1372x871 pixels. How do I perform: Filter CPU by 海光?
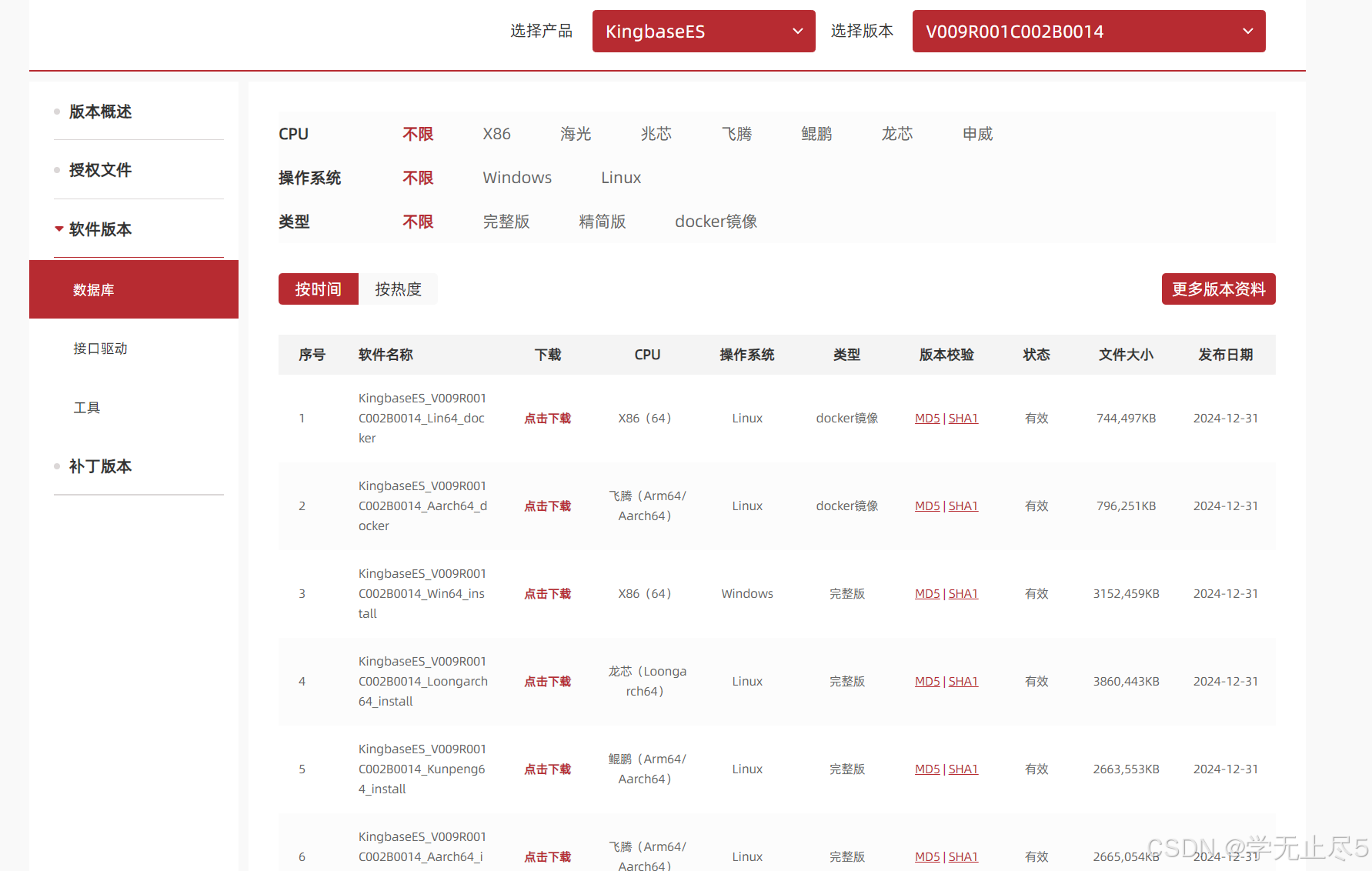pos(576,134)
